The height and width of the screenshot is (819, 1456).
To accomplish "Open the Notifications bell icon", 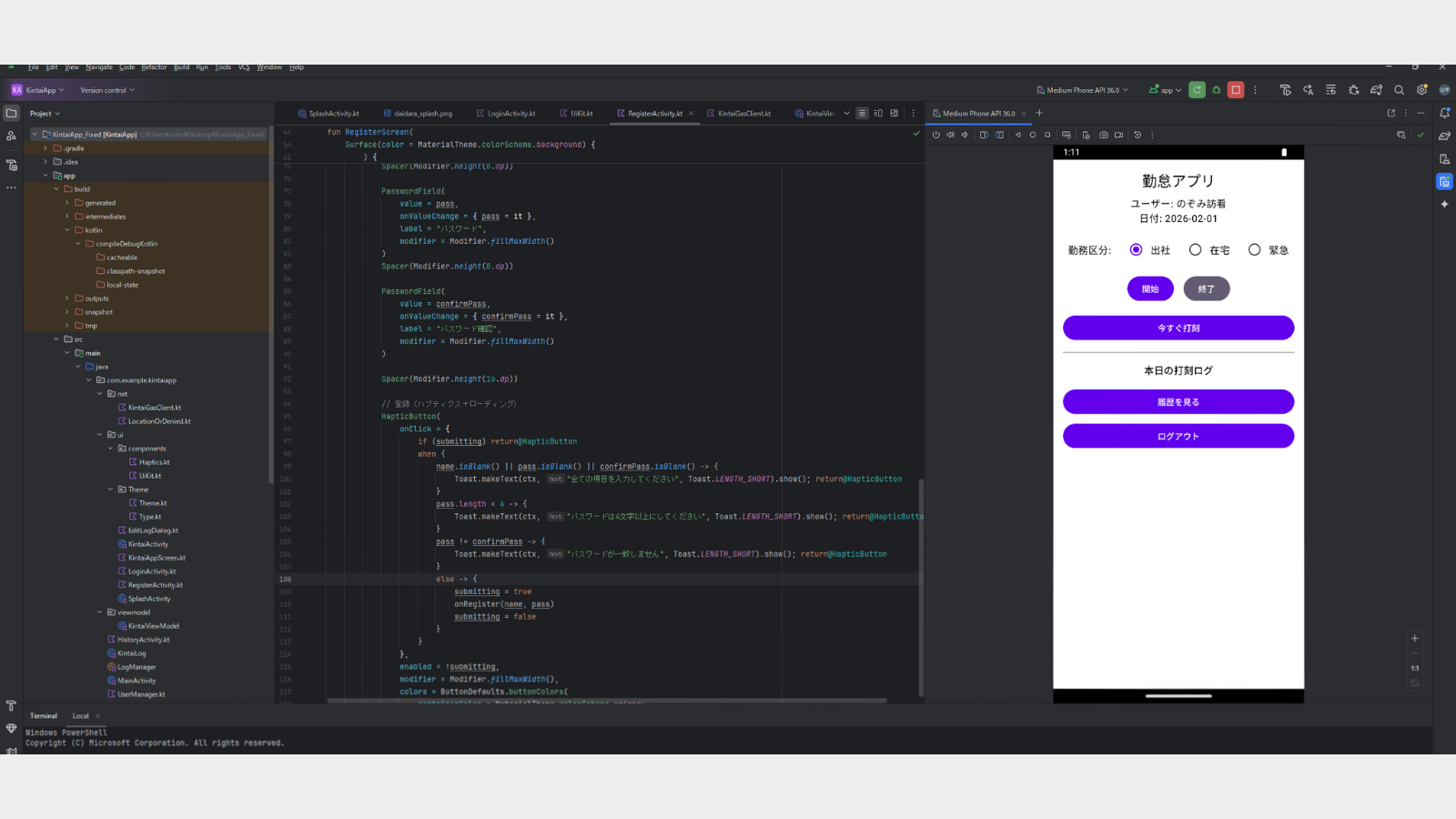I will 1444,113.
